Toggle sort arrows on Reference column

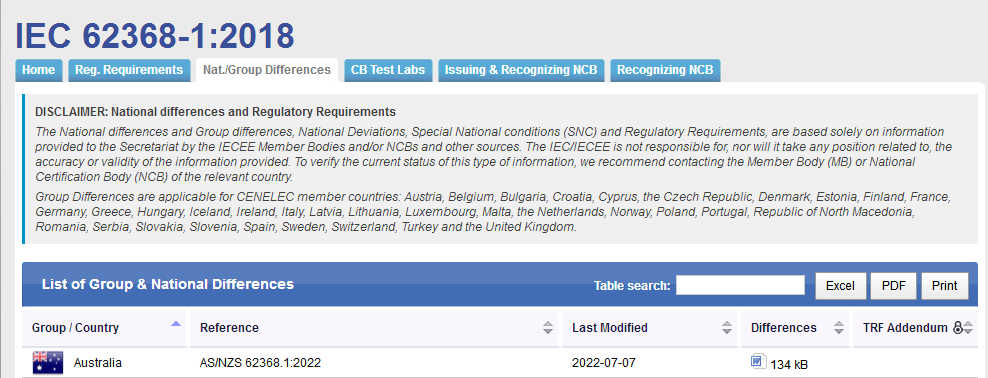coord(548,328)
